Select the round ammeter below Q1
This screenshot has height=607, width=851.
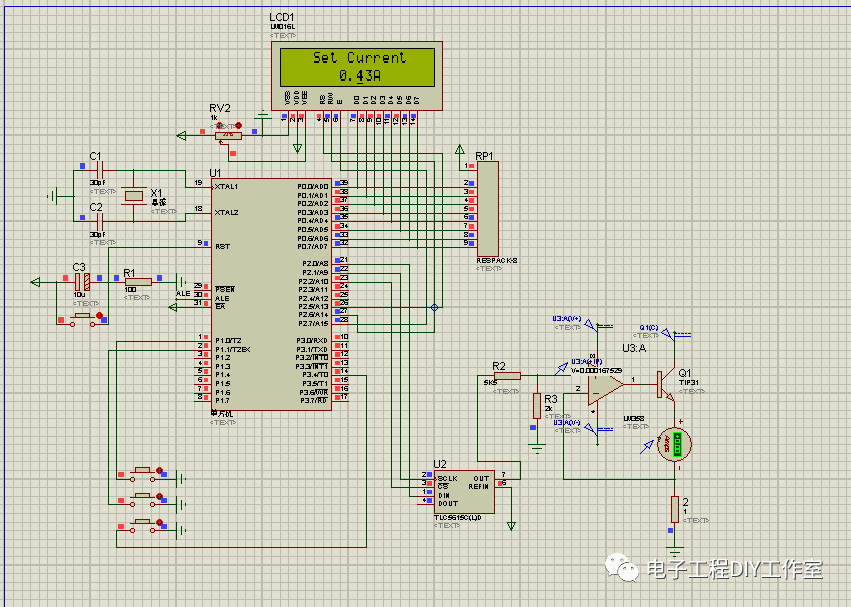pos(675,445)
